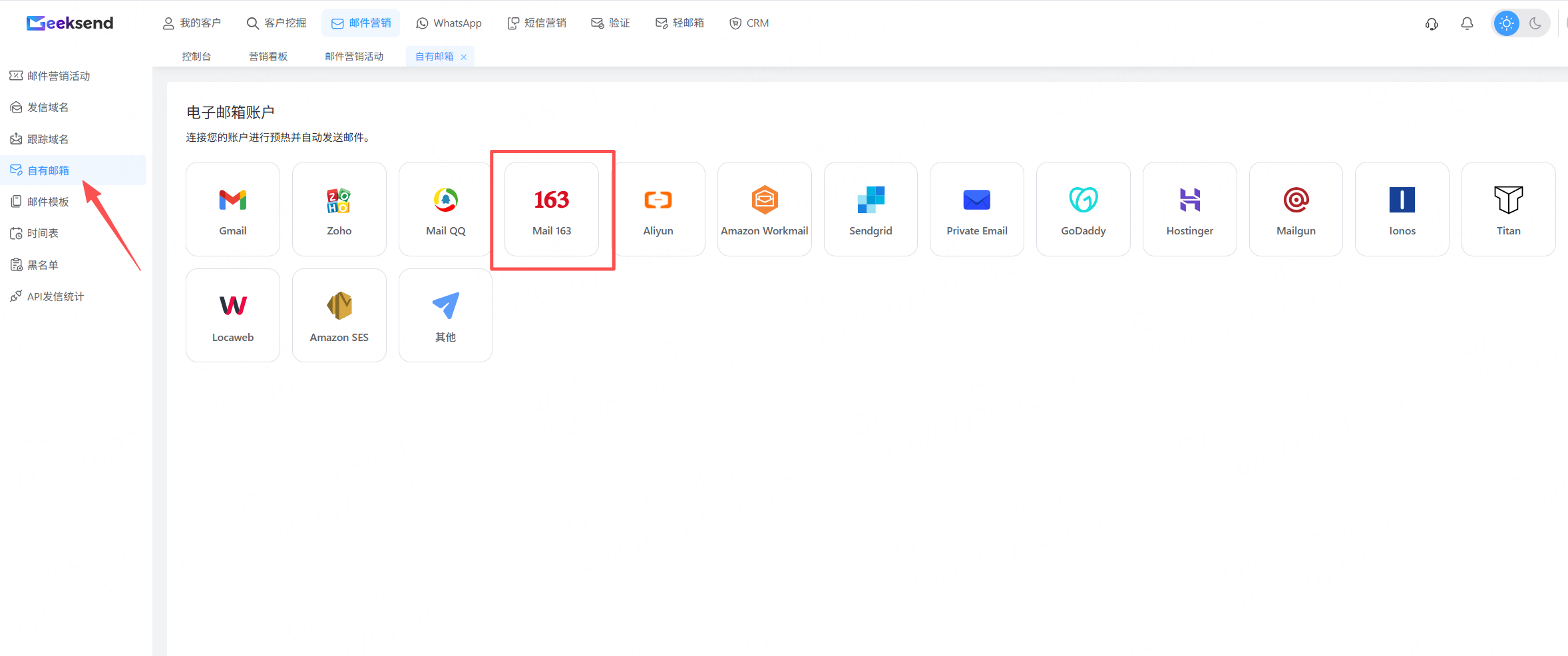Select the Mailgun icon

(1296, 200)
